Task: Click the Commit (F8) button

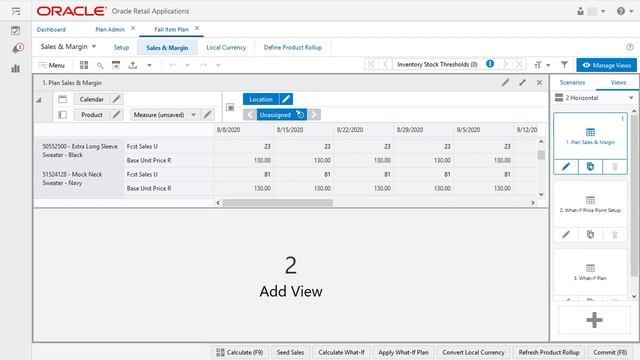Action: (x=610, y=352)
